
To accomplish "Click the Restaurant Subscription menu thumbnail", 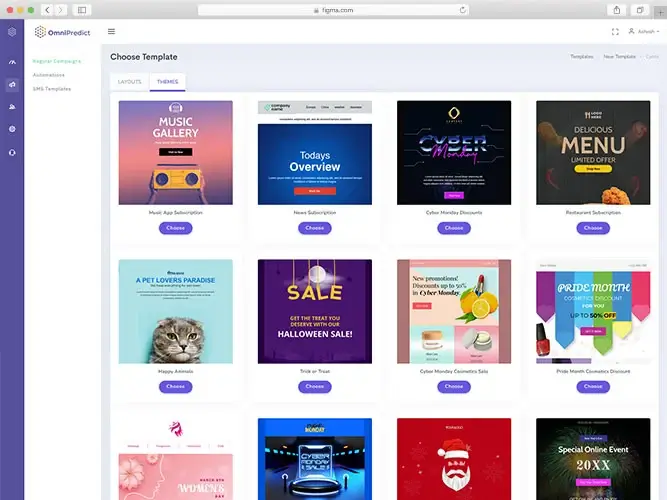I will pos(593,152).
